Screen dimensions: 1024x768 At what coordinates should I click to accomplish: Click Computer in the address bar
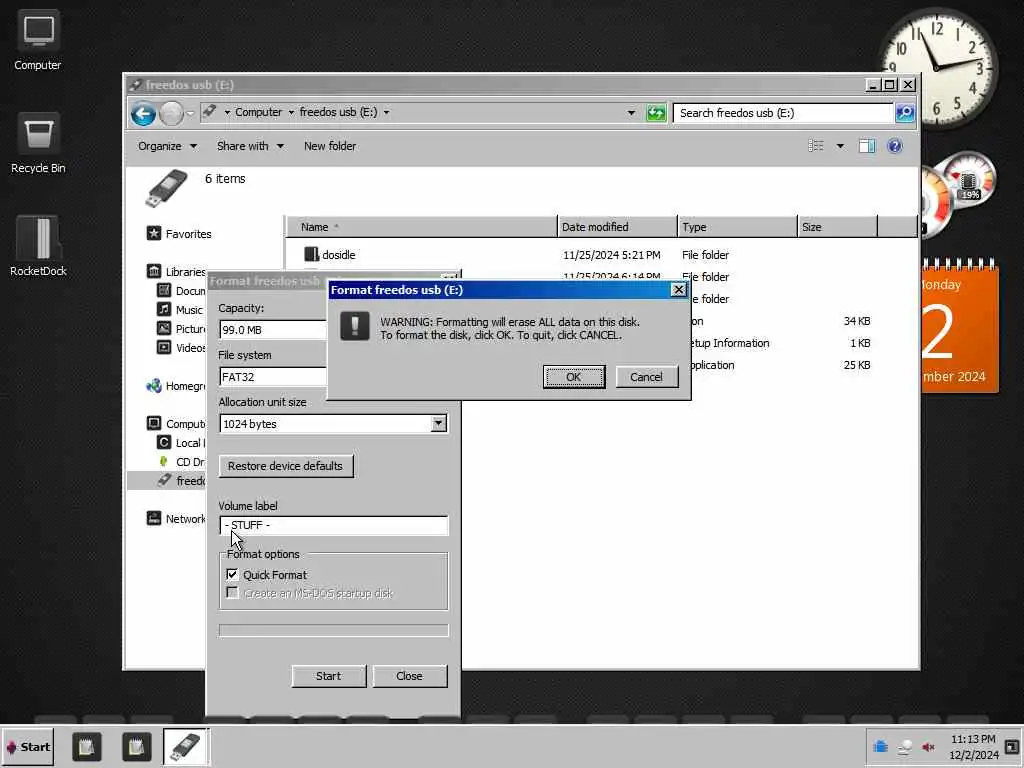pos(259,112)
